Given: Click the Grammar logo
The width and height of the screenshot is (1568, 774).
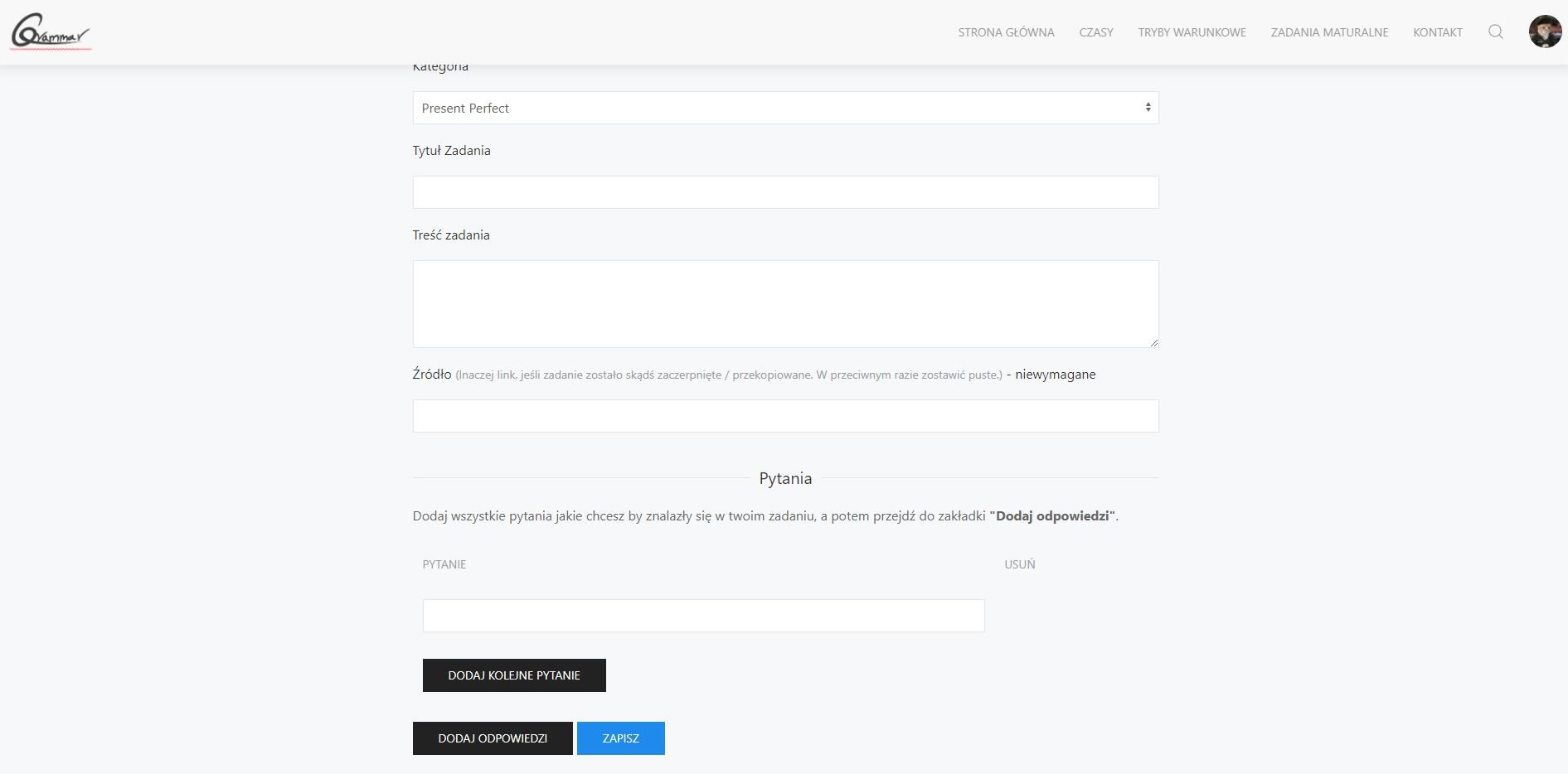Looking at the screenshot, I should point(50,32).
